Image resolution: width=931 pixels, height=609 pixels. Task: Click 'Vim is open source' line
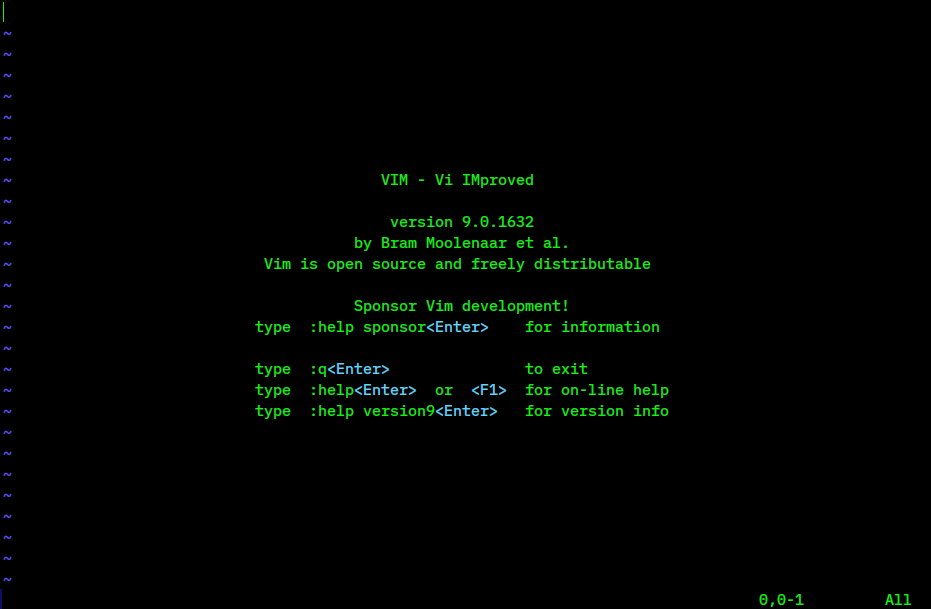(457, 264)
